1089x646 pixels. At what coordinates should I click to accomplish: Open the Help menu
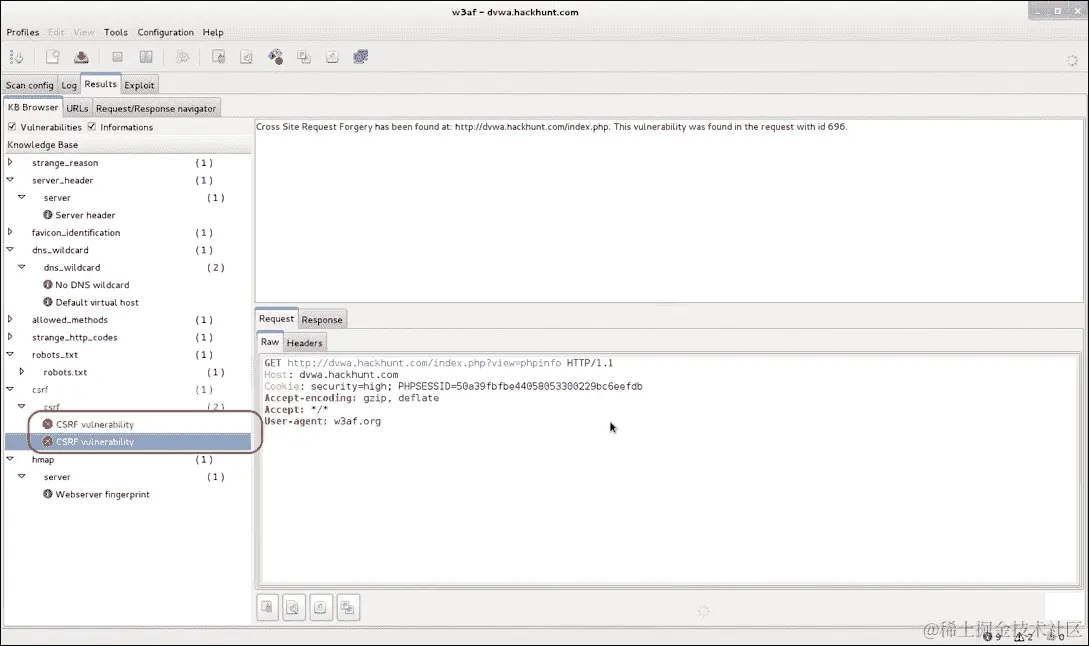point(213,32)
